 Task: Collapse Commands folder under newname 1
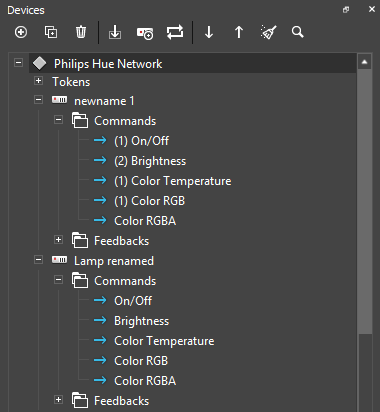pos(59,119)
